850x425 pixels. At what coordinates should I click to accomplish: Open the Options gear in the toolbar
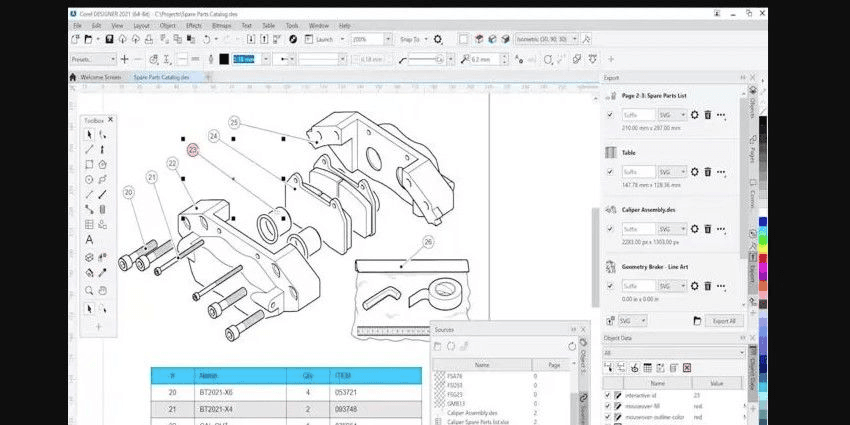click(438, 40)
